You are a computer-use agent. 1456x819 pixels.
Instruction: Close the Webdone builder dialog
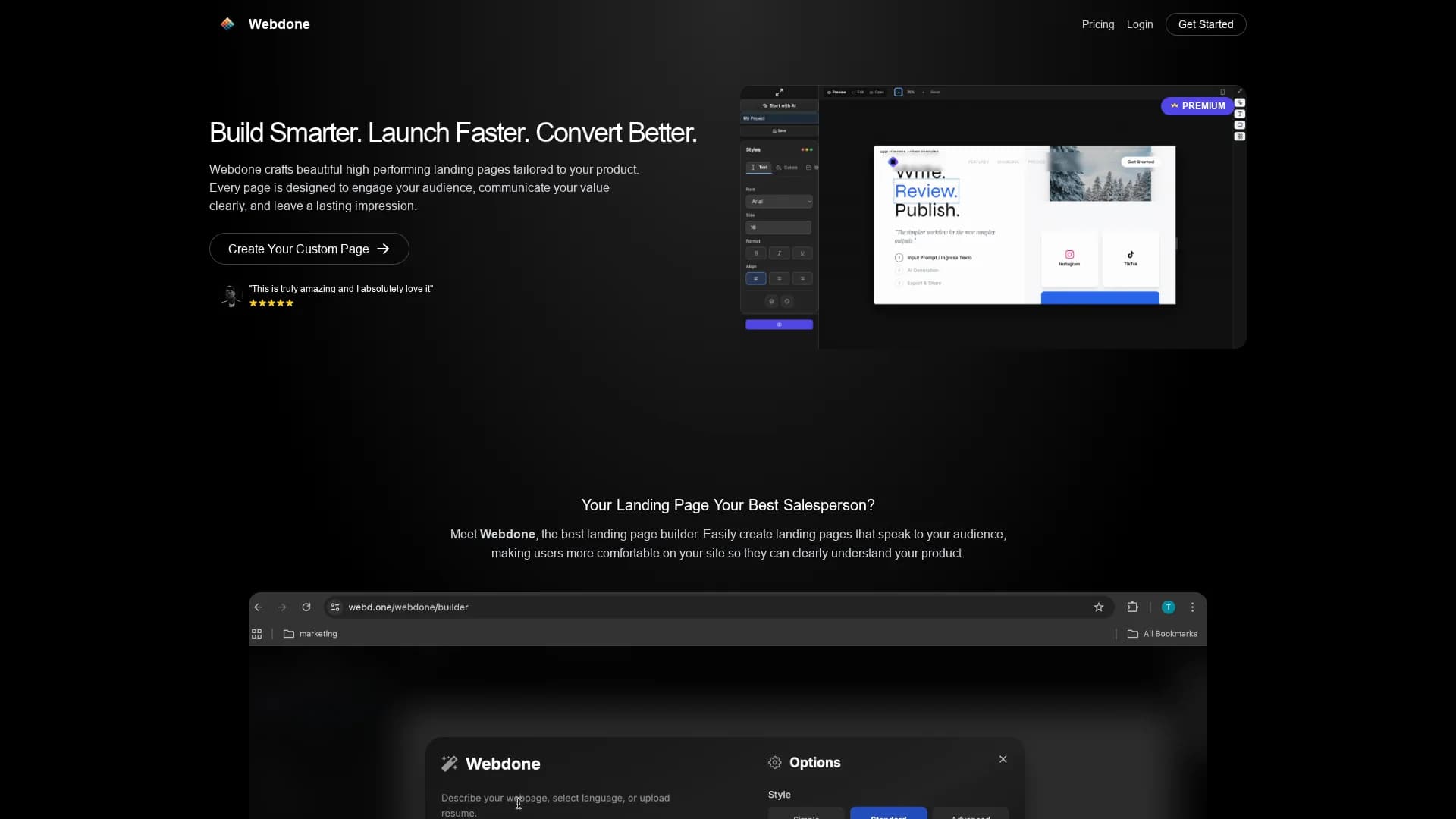(1003, 759)
